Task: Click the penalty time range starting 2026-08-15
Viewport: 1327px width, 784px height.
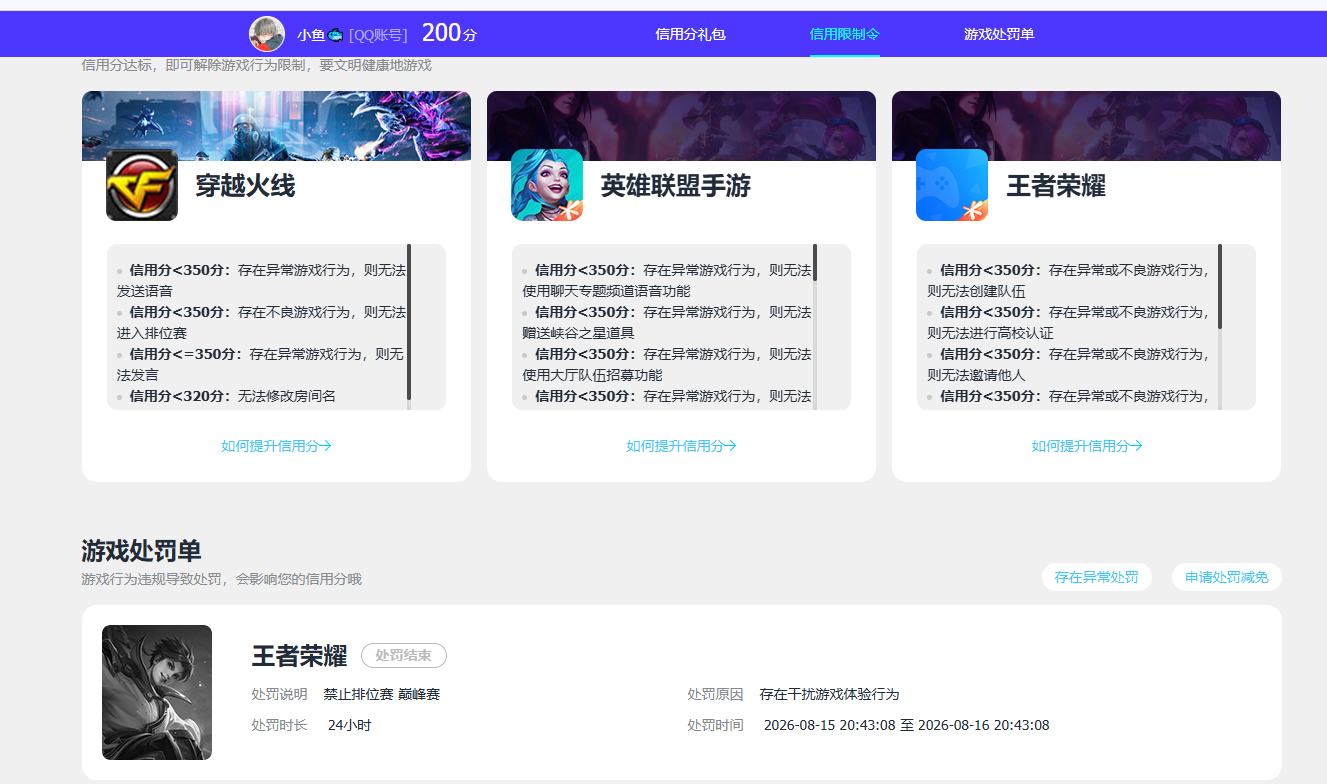Action: pos(907,725)
